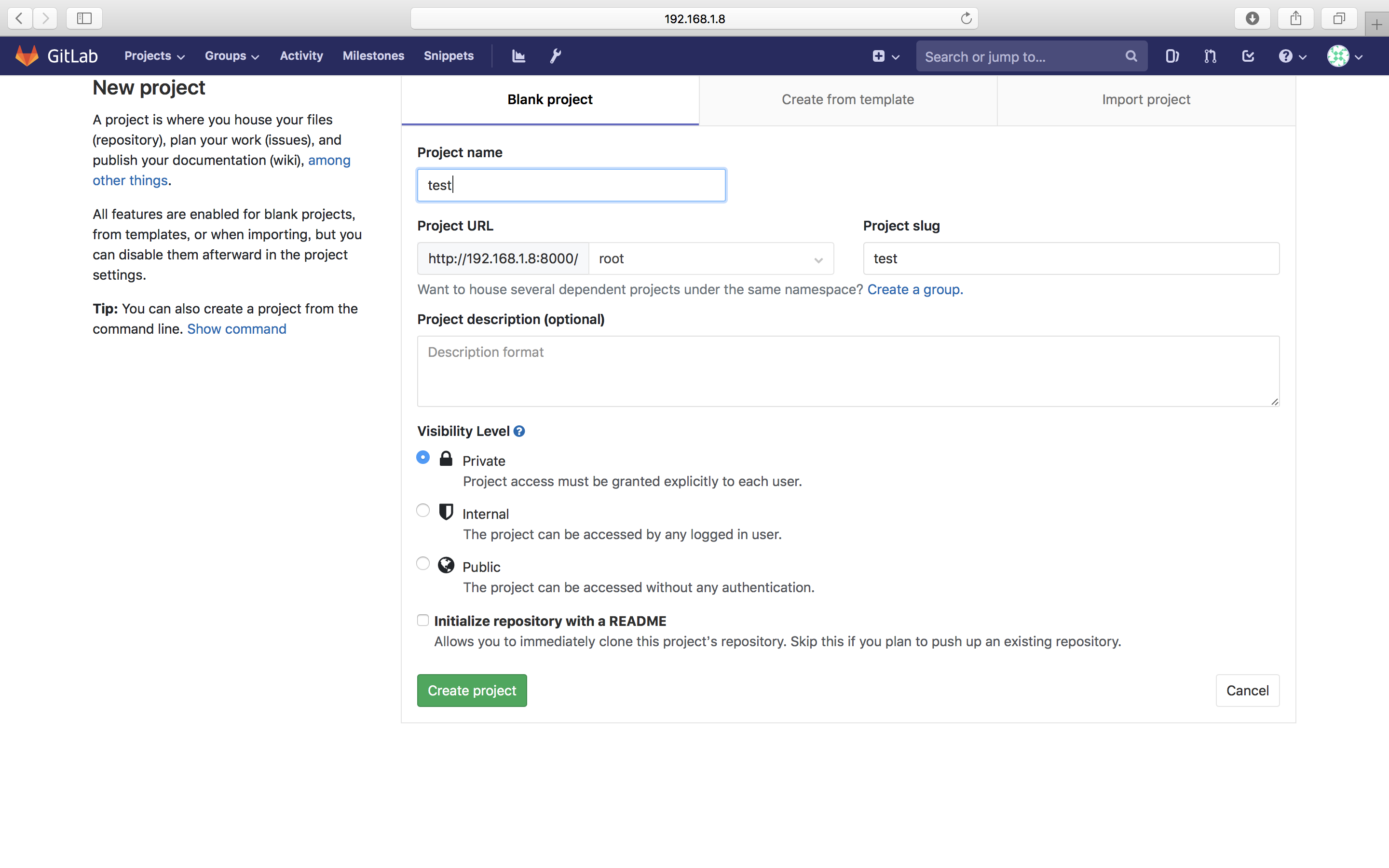Click the Project description text area
This screenshot has width=1389, height=868.
click(848, 371)
